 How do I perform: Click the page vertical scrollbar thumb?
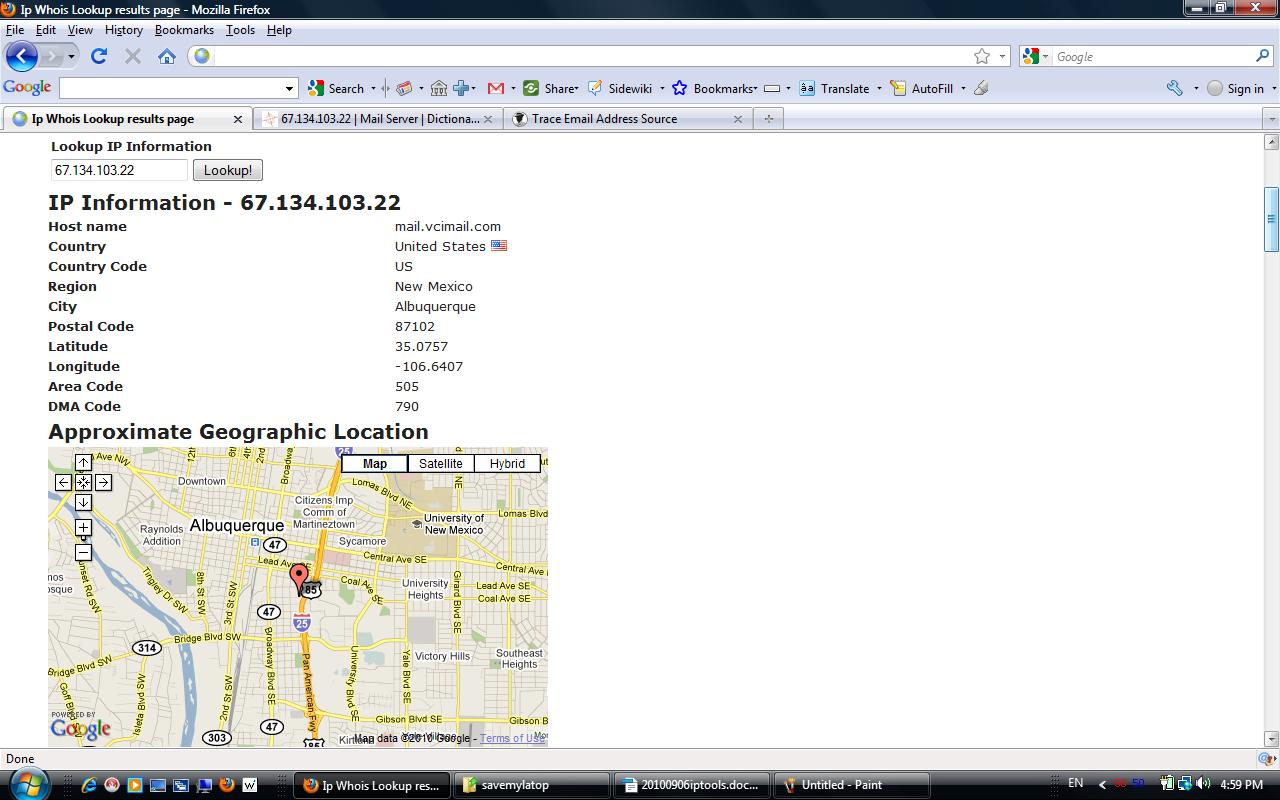[1272, 219]
